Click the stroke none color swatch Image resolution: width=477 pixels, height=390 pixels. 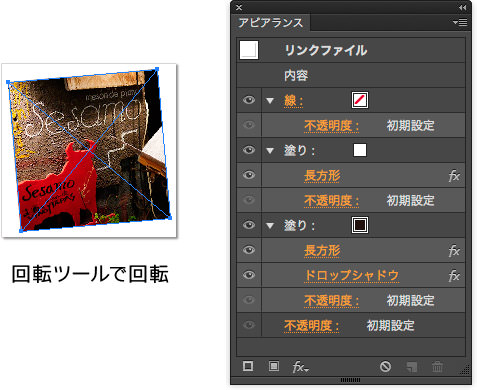360,100
